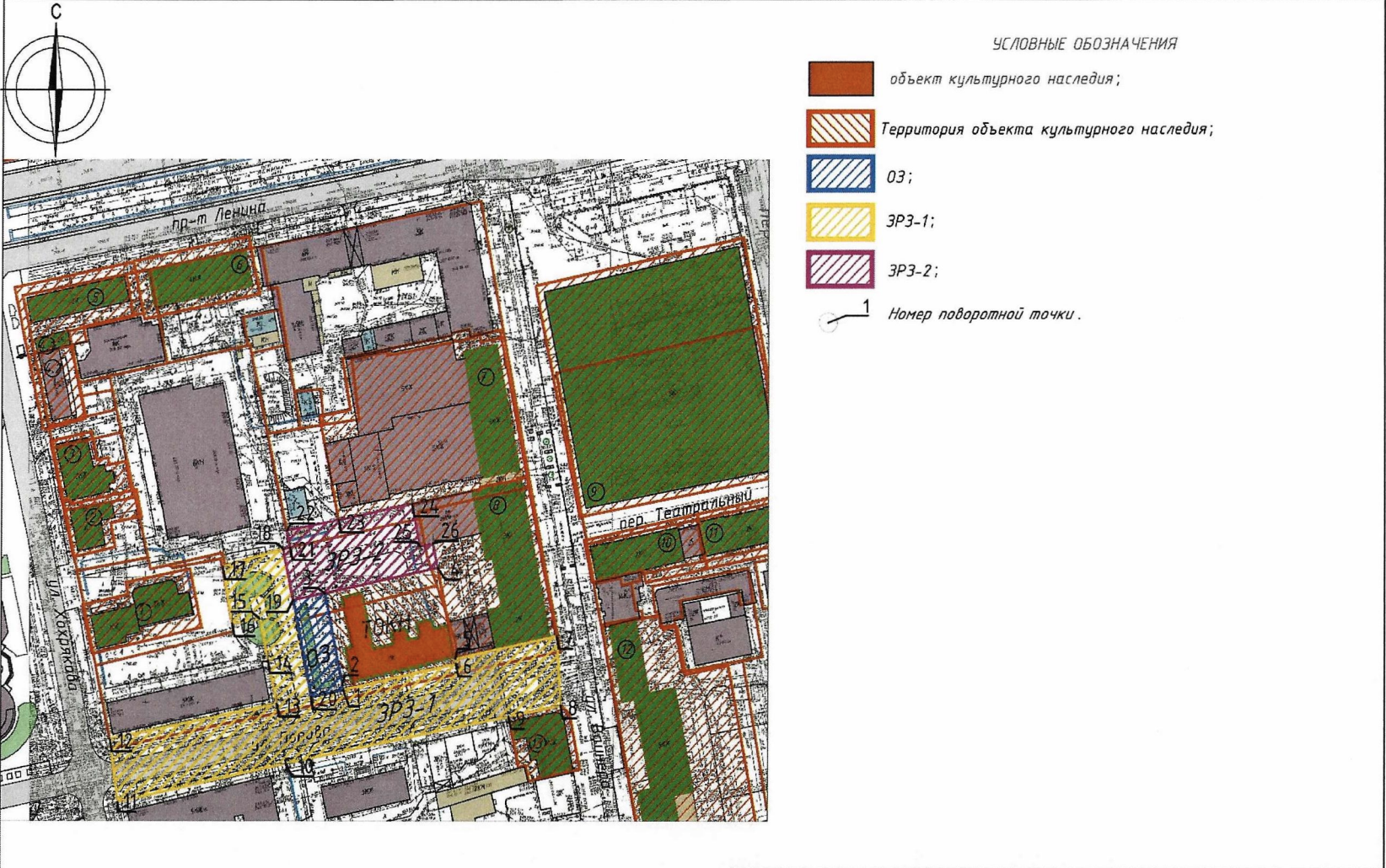Click circled number 12 on the green strip
Image resolution: width=1386 pixels, height=868 pixels.
click(626, 649)
